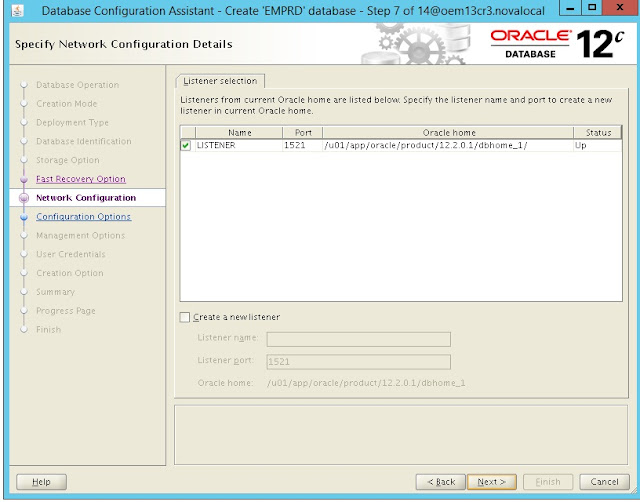Go to Fast Recovery Option step
640x502 pixels.
click(81, 179)
